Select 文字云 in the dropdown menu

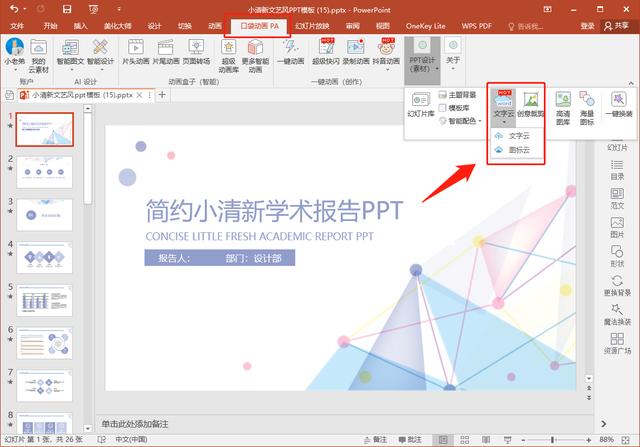coord(518,136)
